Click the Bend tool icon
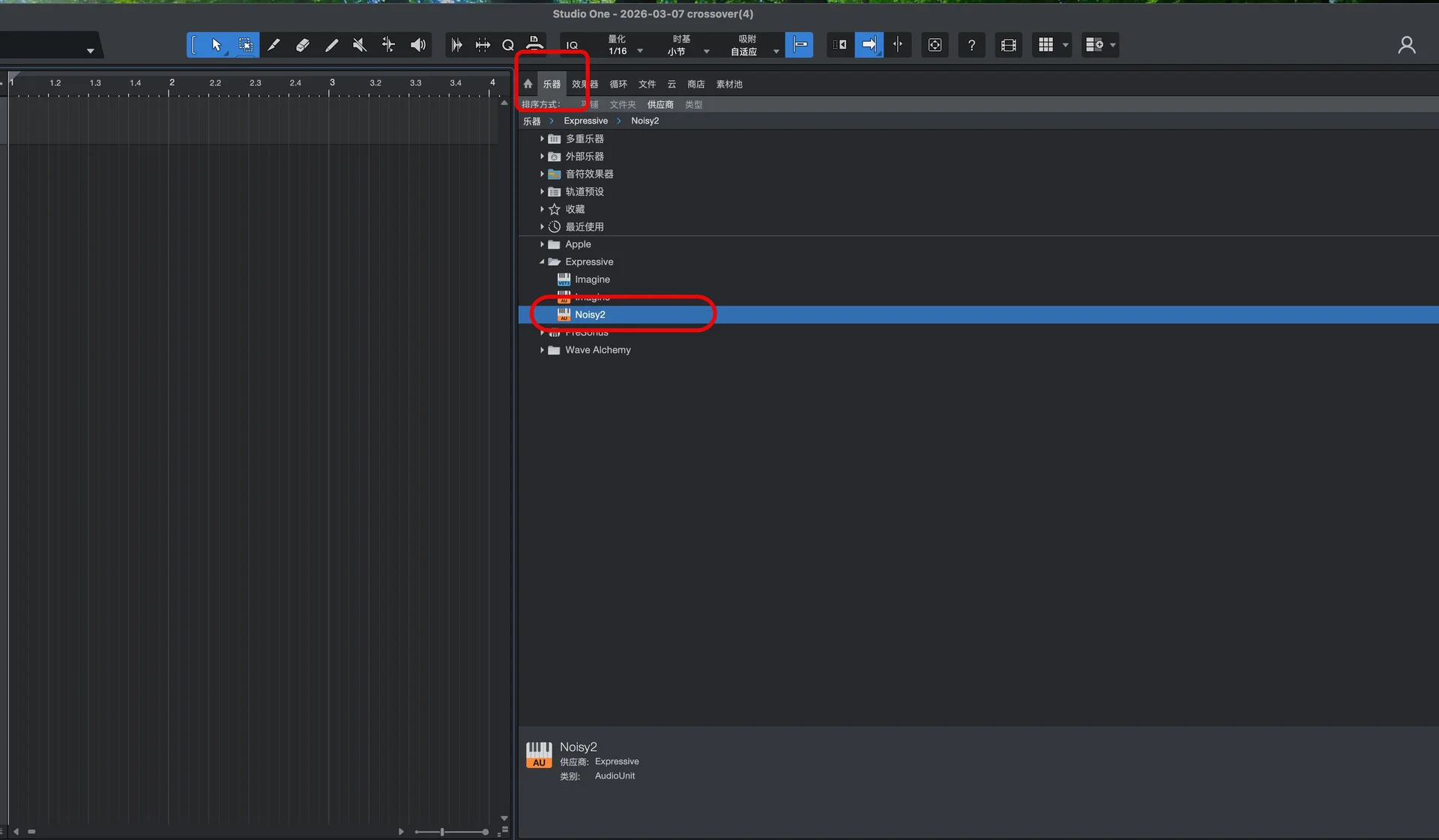1439x840 pixels. pyautogui.click(x=388, y=45)
